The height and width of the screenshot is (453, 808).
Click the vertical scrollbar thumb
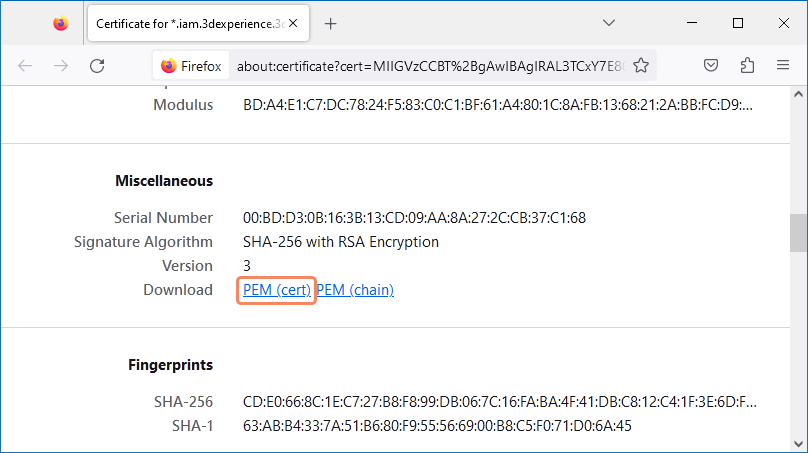(798, 232)
